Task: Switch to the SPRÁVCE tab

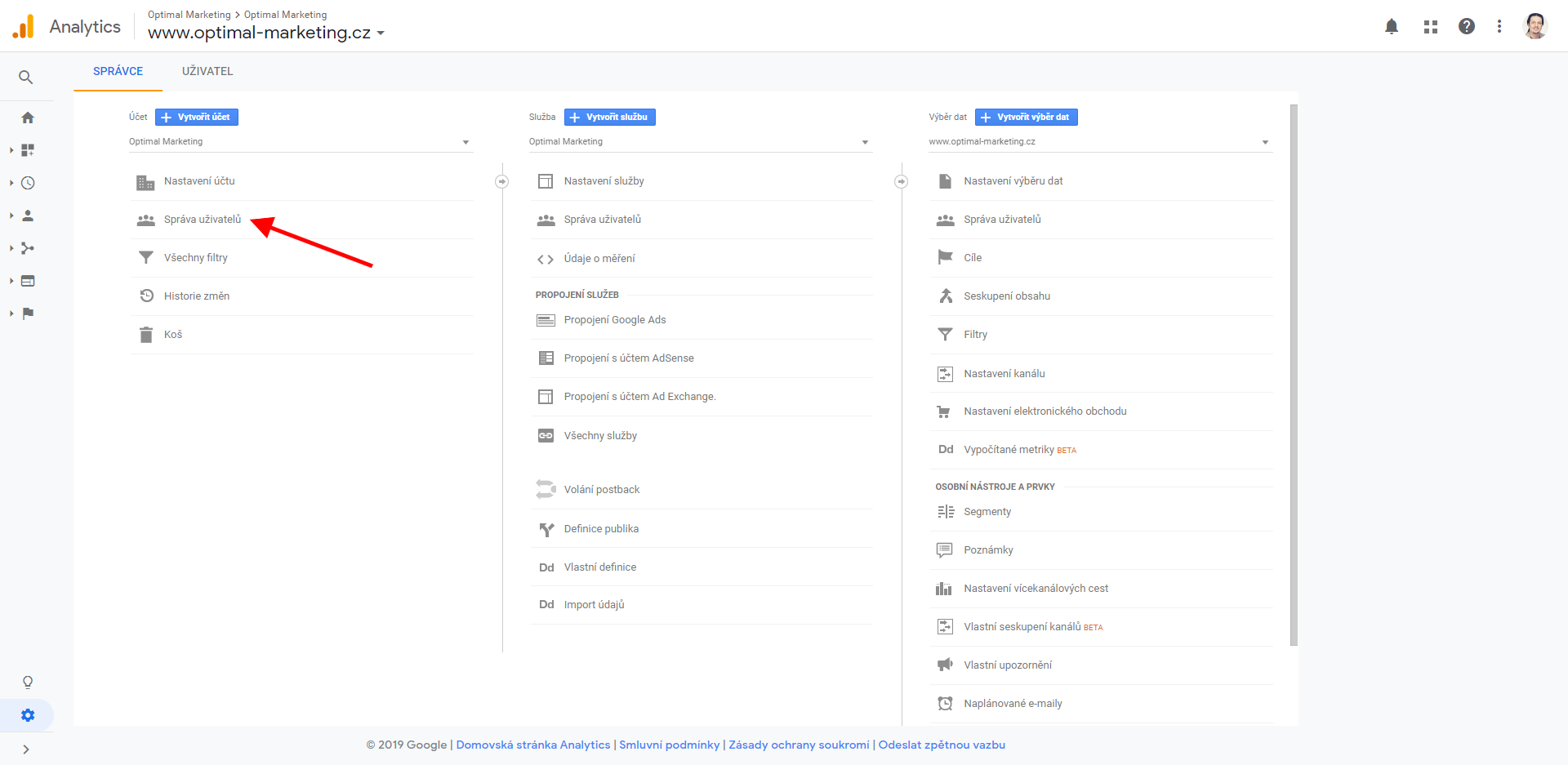Action: tap(118, 71)
